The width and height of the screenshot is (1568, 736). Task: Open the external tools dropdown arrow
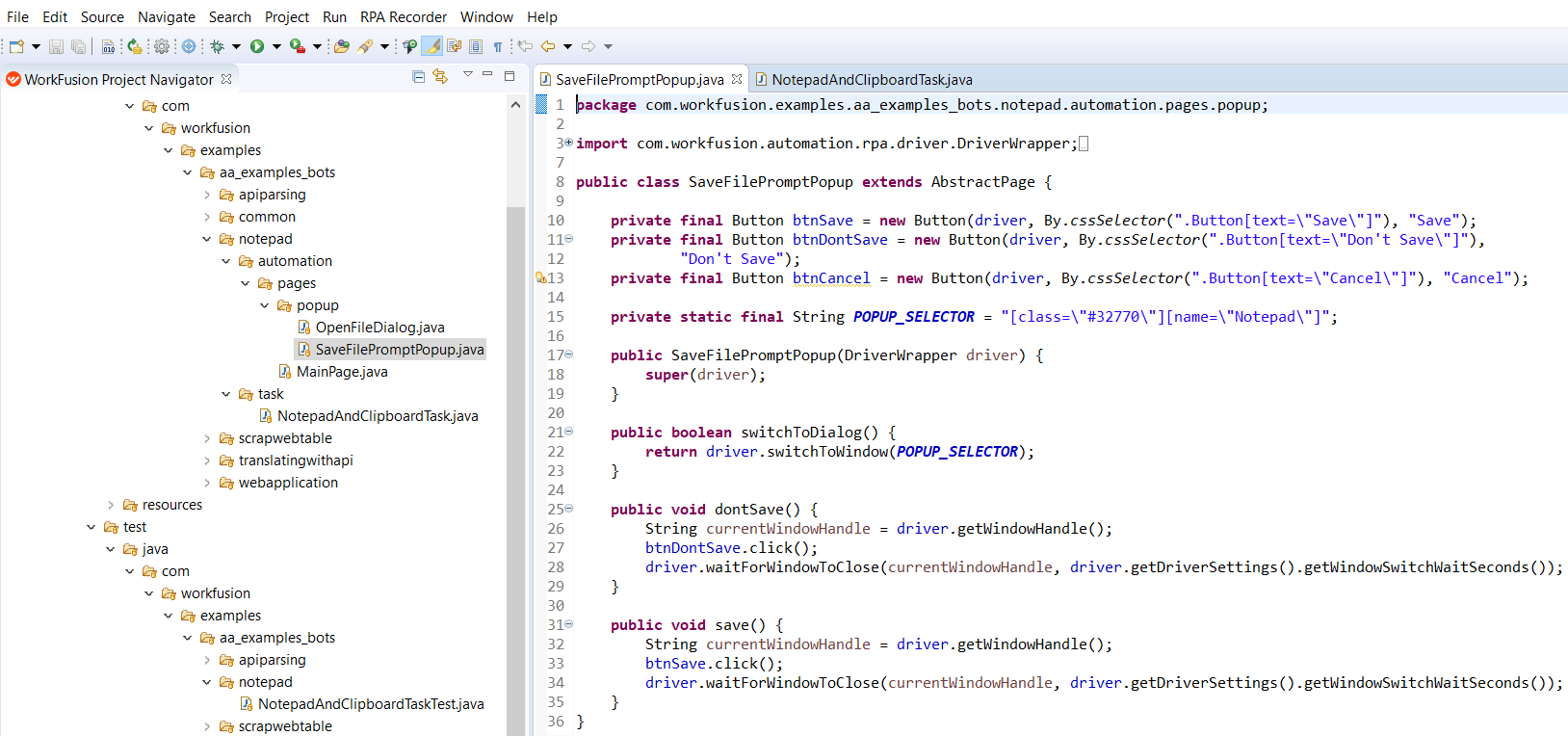click(317, 46)
